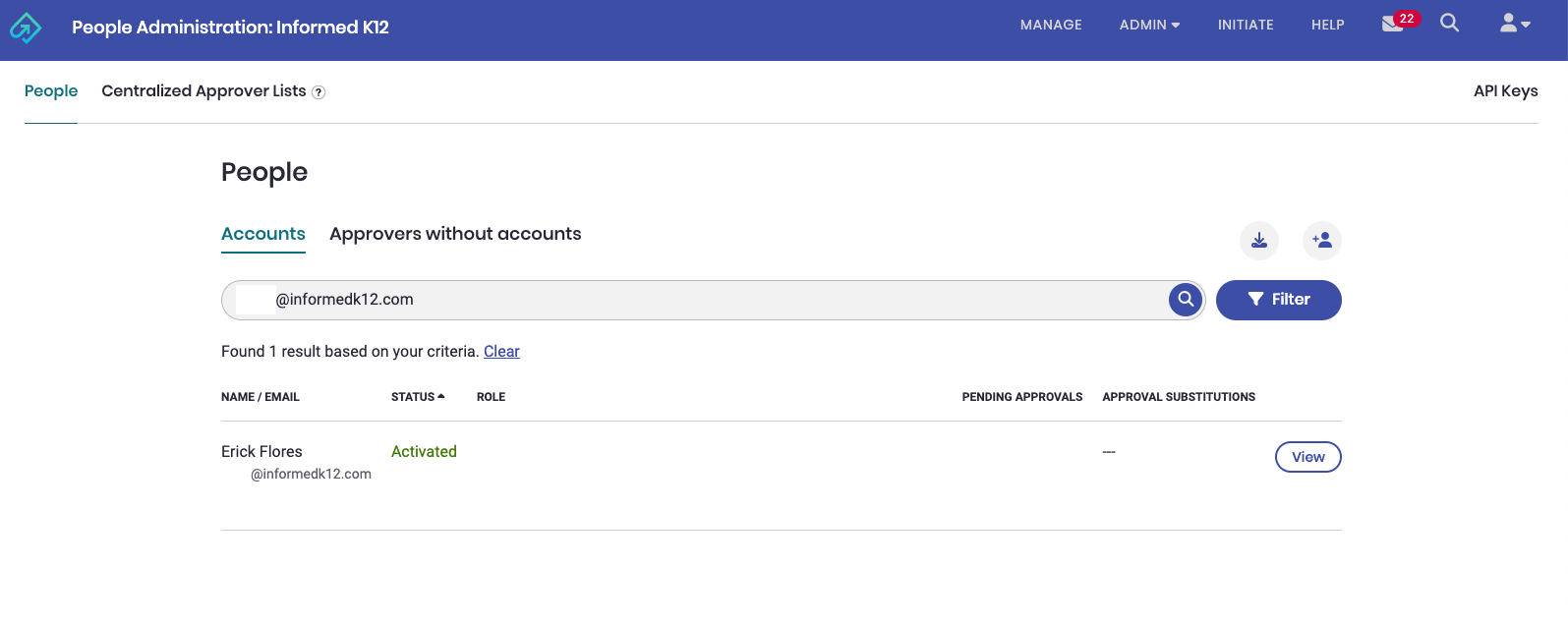
Task: Open the Centralized Approver Lists tab
Action: pos(203,91)
